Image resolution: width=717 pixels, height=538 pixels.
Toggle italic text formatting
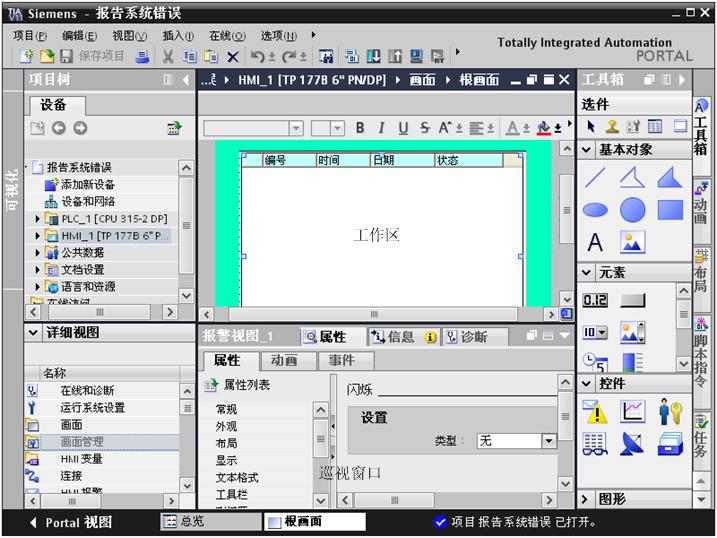click(381, 128)
